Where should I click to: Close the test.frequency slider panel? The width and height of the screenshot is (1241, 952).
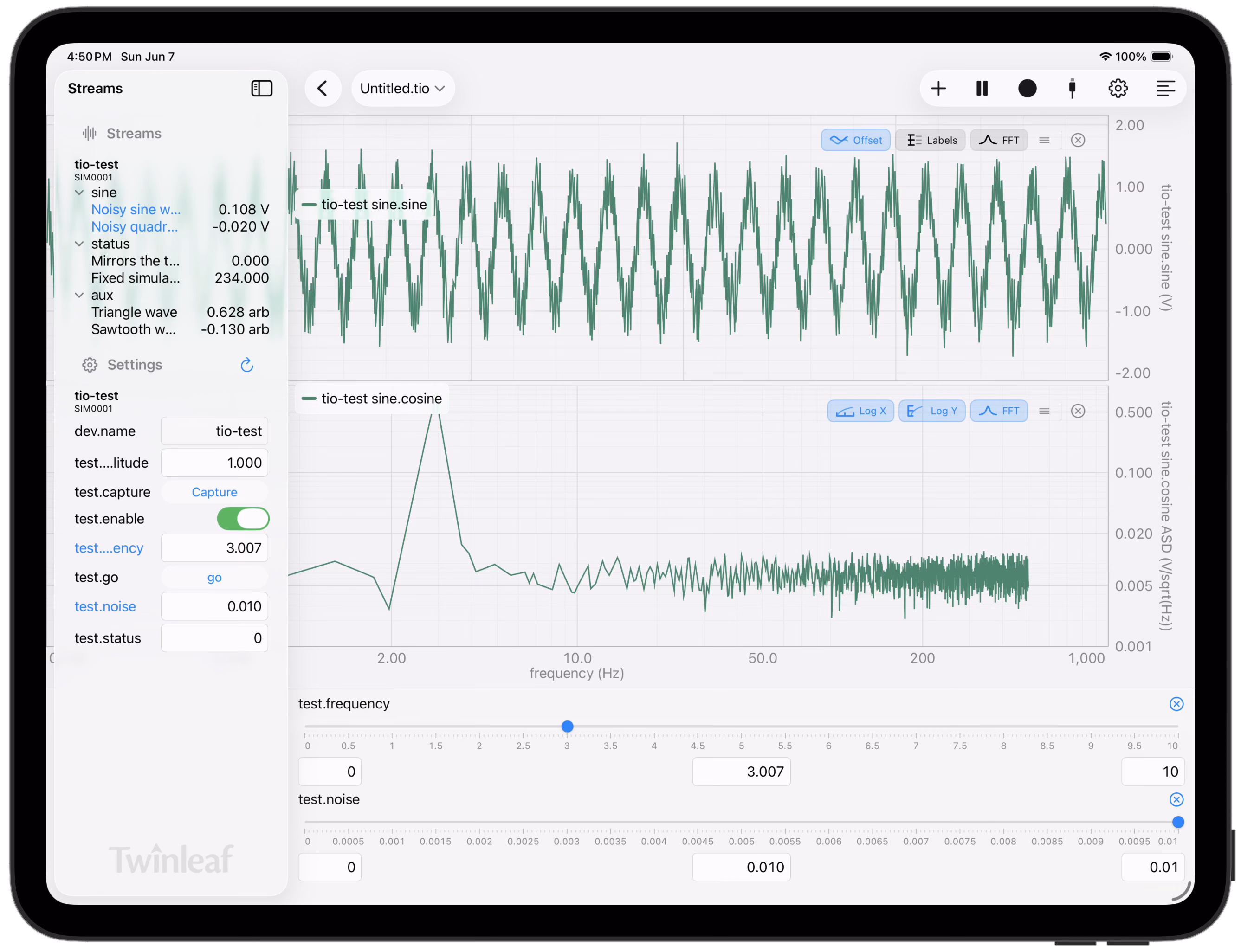click(x=1176, y=704)
